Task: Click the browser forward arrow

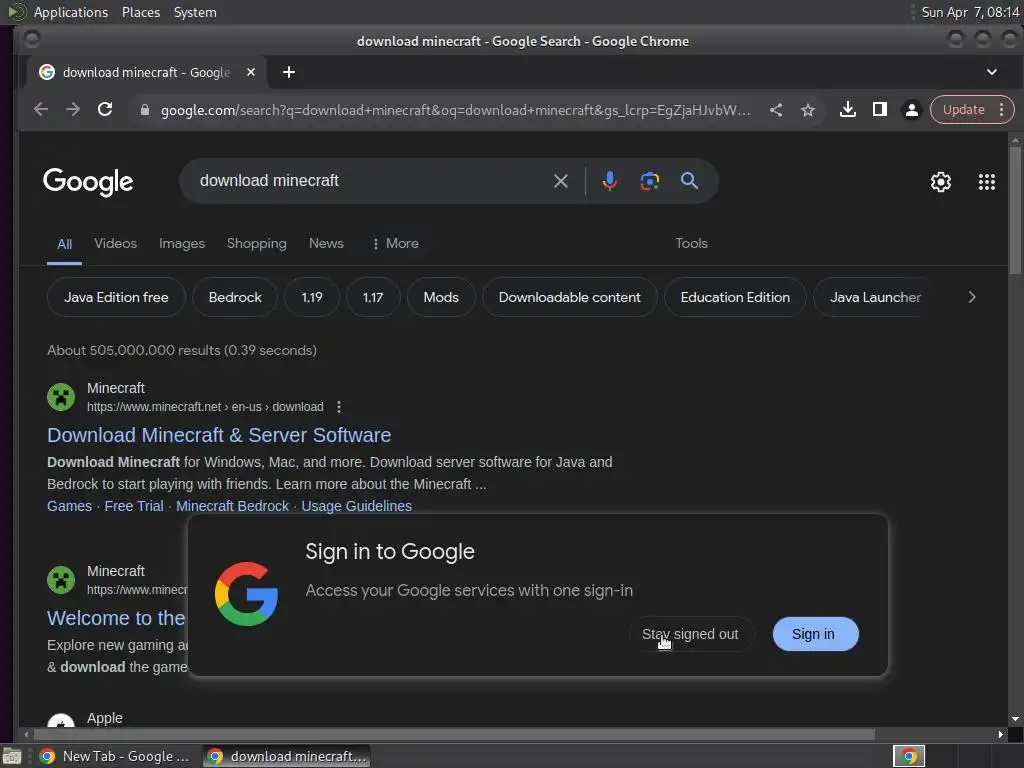Action: [x=72, y=110]
